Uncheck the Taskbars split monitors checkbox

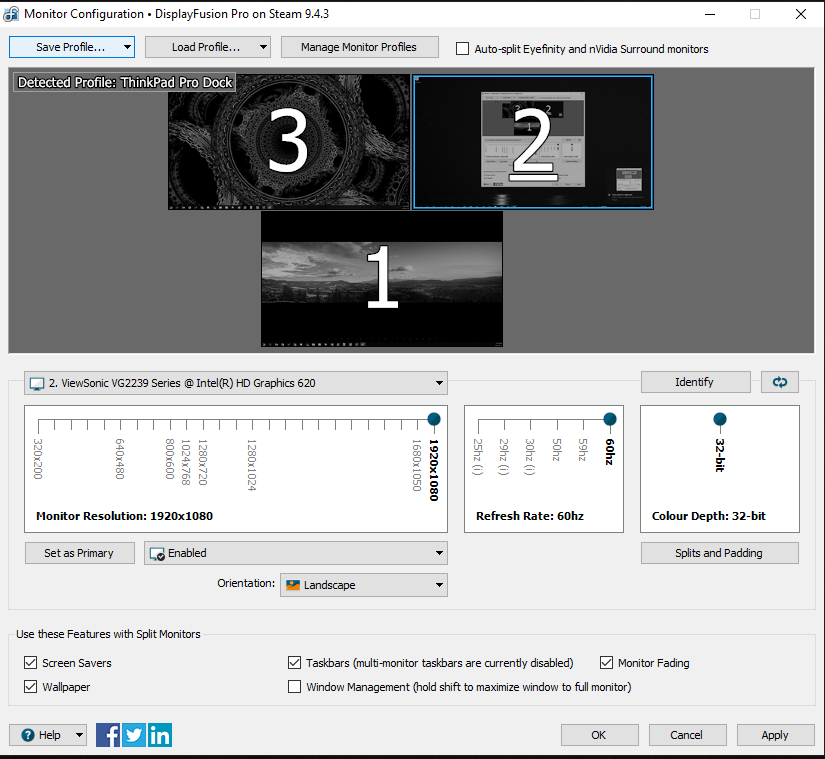click(x=295, y=663)
